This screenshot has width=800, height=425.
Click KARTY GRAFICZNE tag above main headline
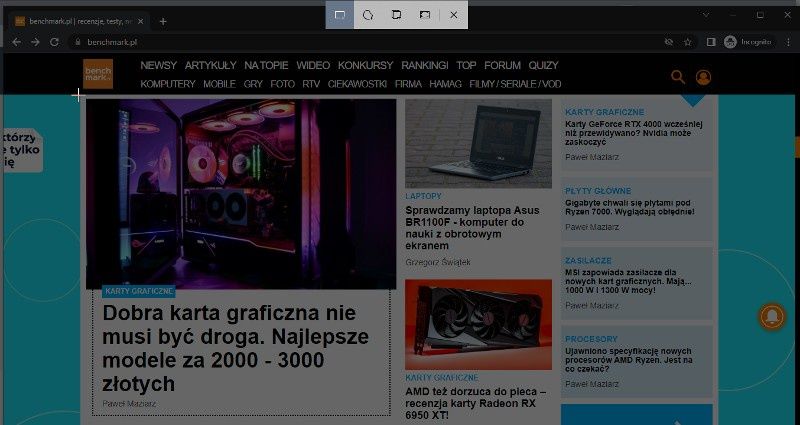pos(139,291)
